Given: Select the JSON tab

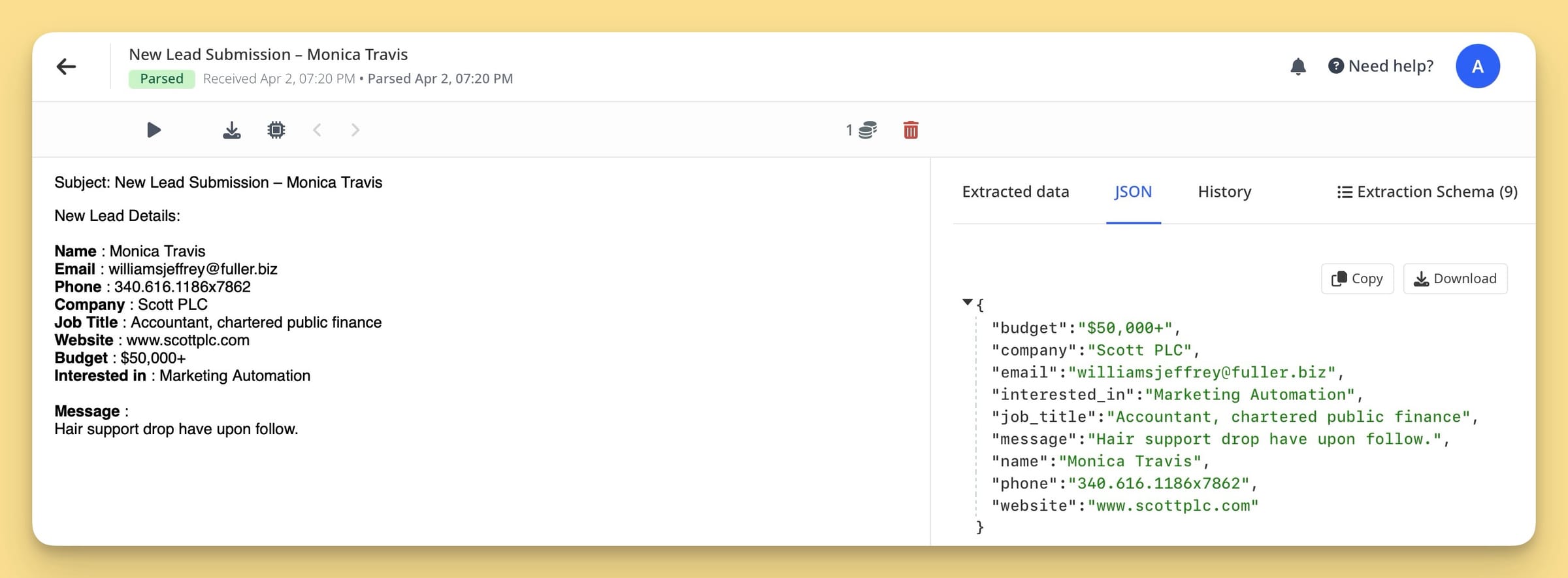Looking at the screenshot, I should coord(1133,192).
